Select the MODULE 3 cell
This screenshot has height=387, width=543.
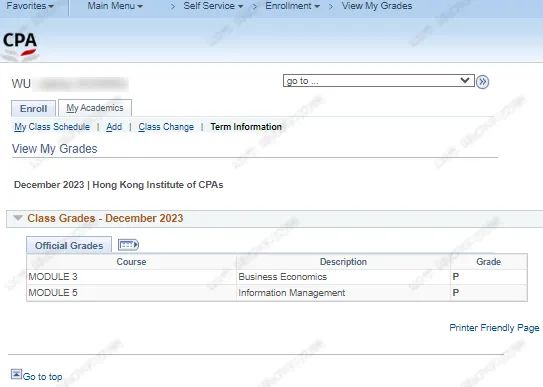pos(131,277)
